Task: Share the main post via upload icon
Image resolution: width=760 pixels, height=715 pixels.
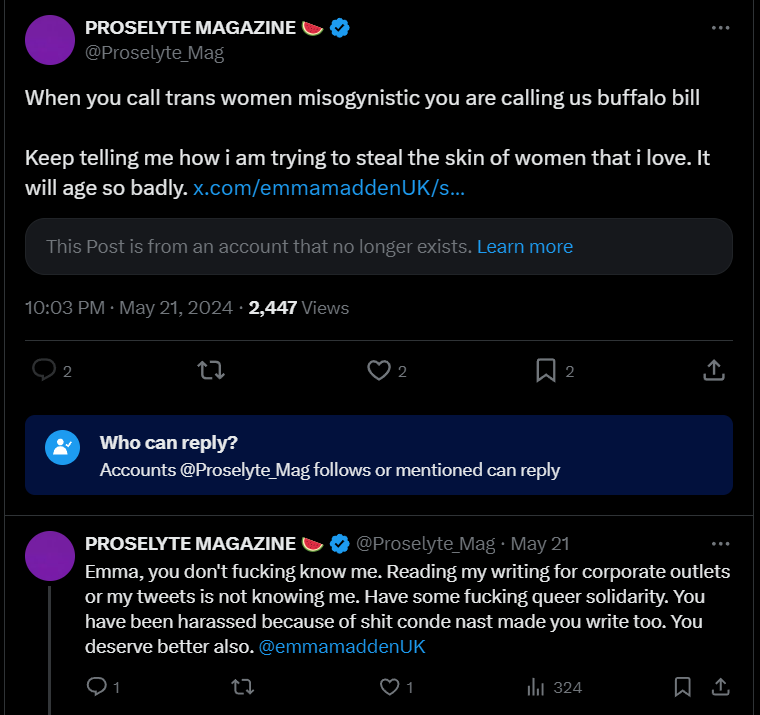Action: pos(714,370)
